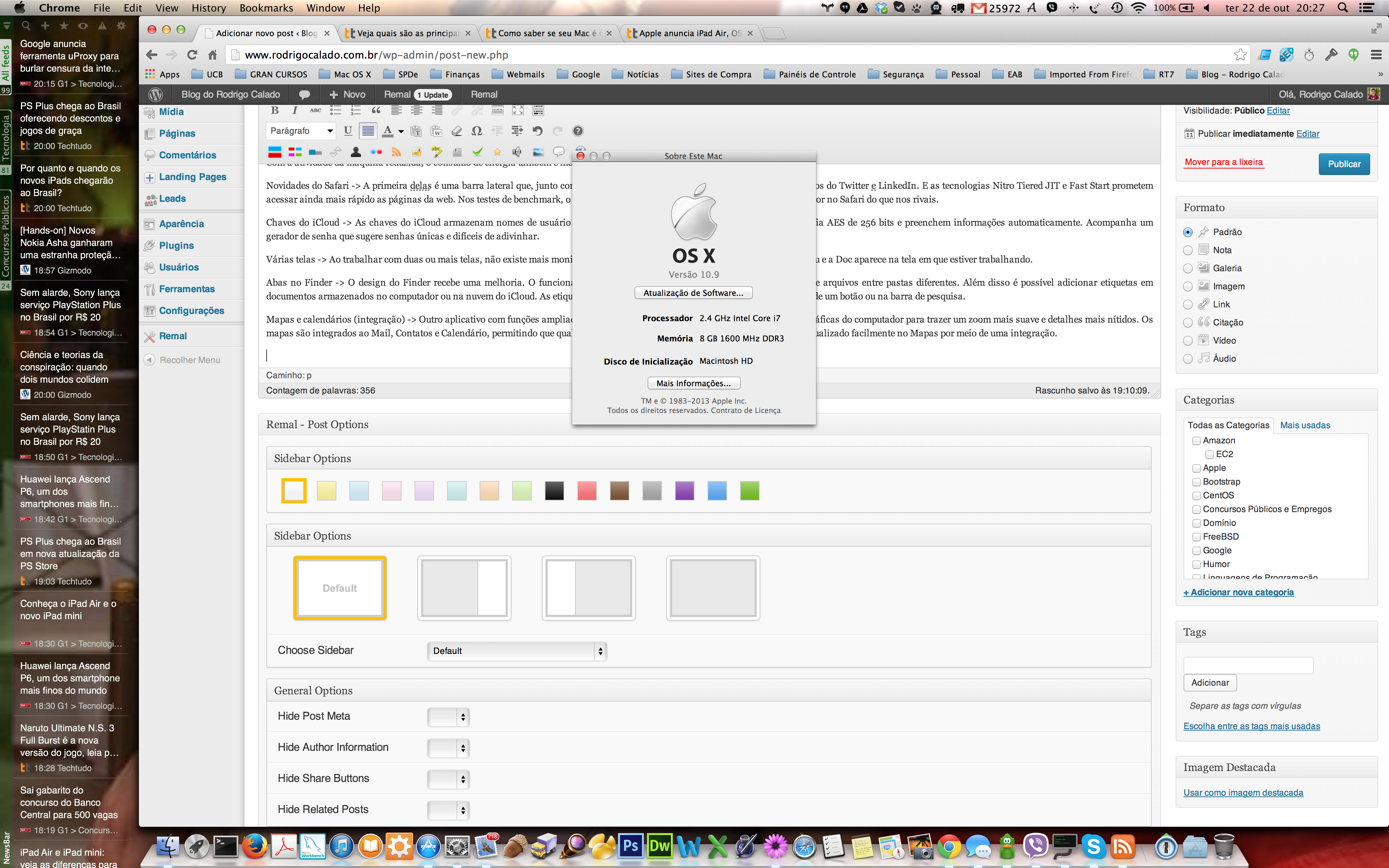The image size is (1389, 868).
Task: Click Mais Informações in Sobre Este Mac
Action: point(693,383)
